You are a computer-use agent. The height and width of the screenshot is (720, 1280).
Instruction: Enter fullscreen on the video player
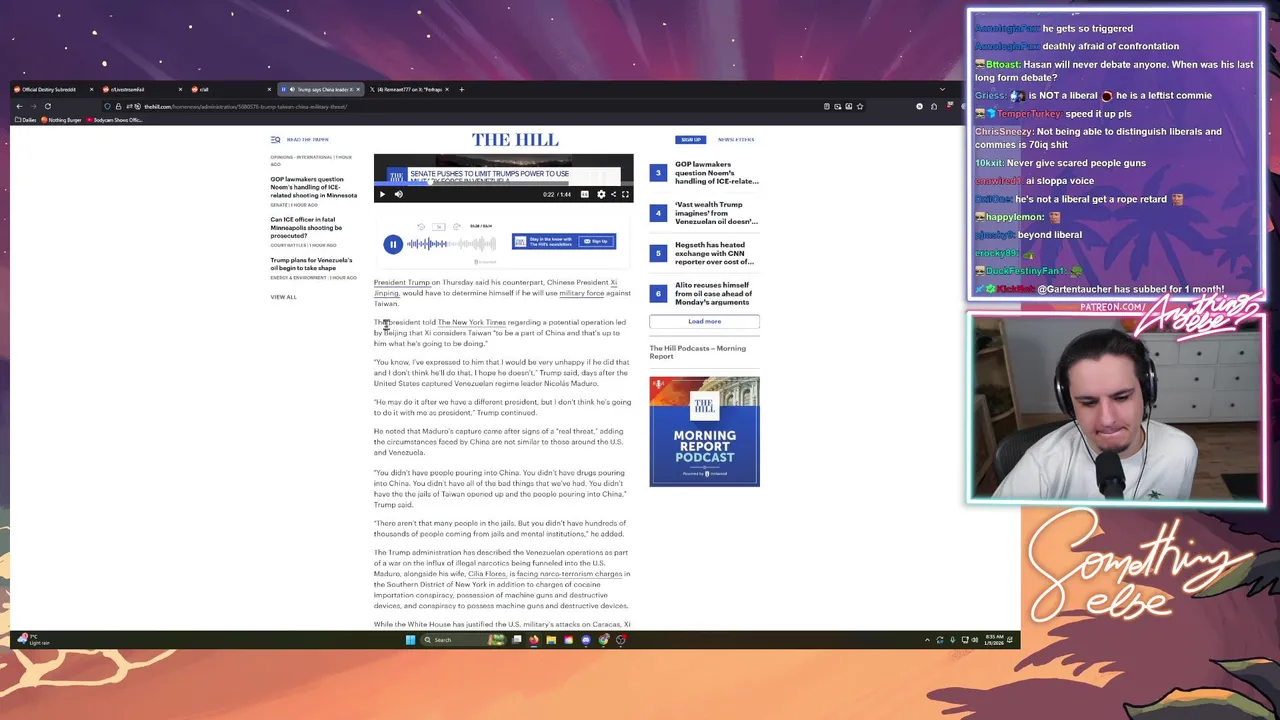[x=625, y=194]
